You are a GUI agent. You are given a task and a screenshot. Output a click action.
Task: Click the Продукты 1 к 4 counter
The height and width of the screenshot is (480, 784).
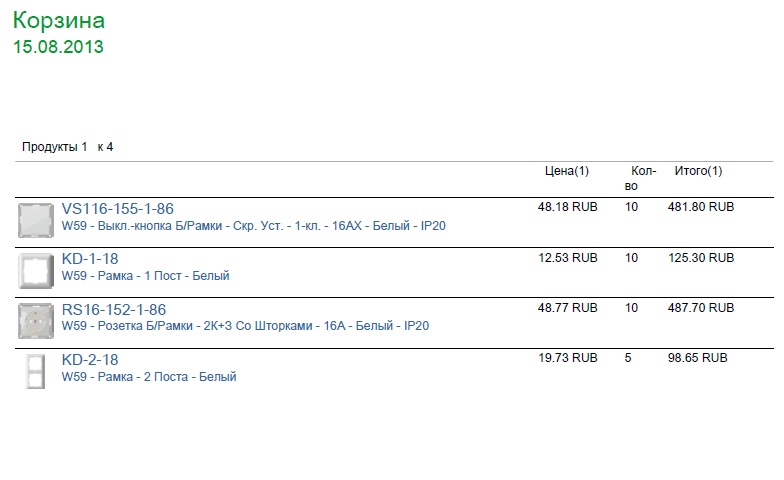68,147
